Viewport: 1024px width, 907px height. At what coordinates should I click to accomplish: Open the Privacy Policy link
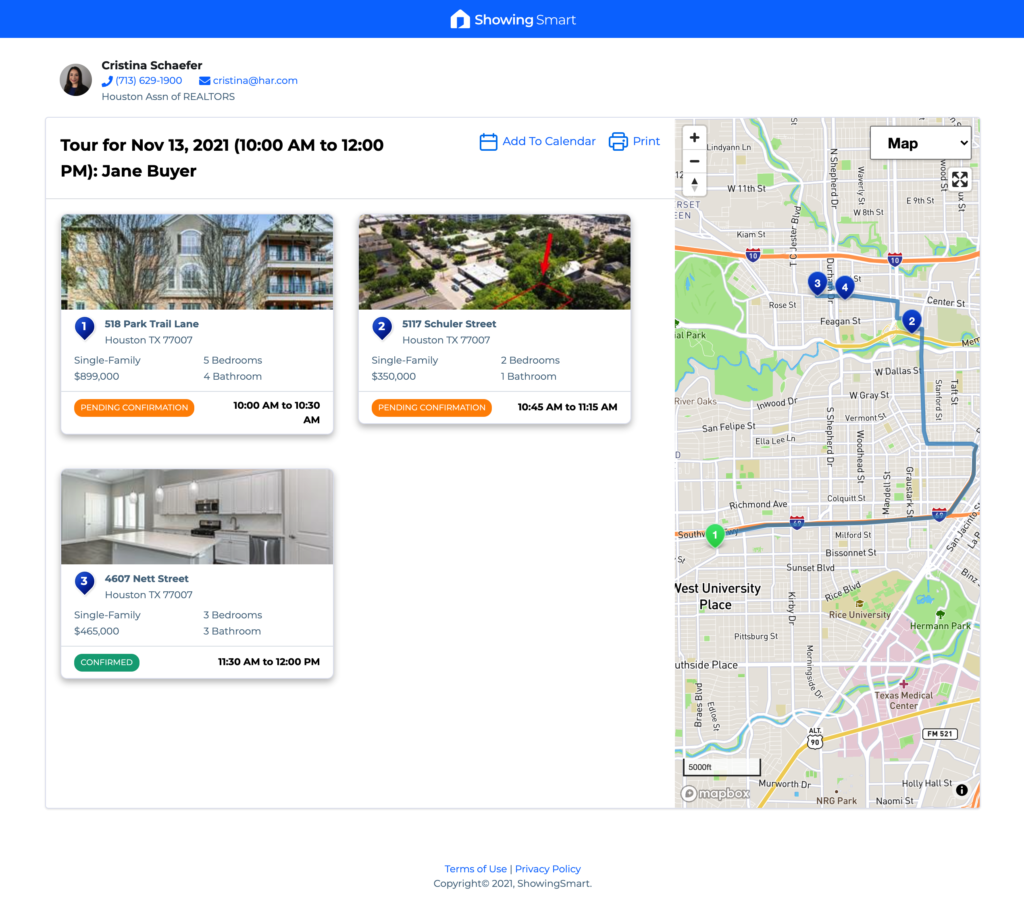(x=548, y=869)
